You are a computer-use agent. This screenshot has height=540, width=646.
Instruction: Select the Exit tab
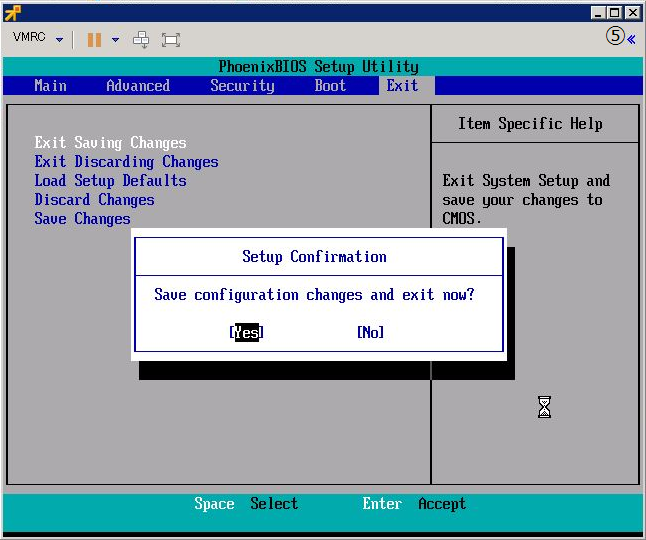[402, 86]
